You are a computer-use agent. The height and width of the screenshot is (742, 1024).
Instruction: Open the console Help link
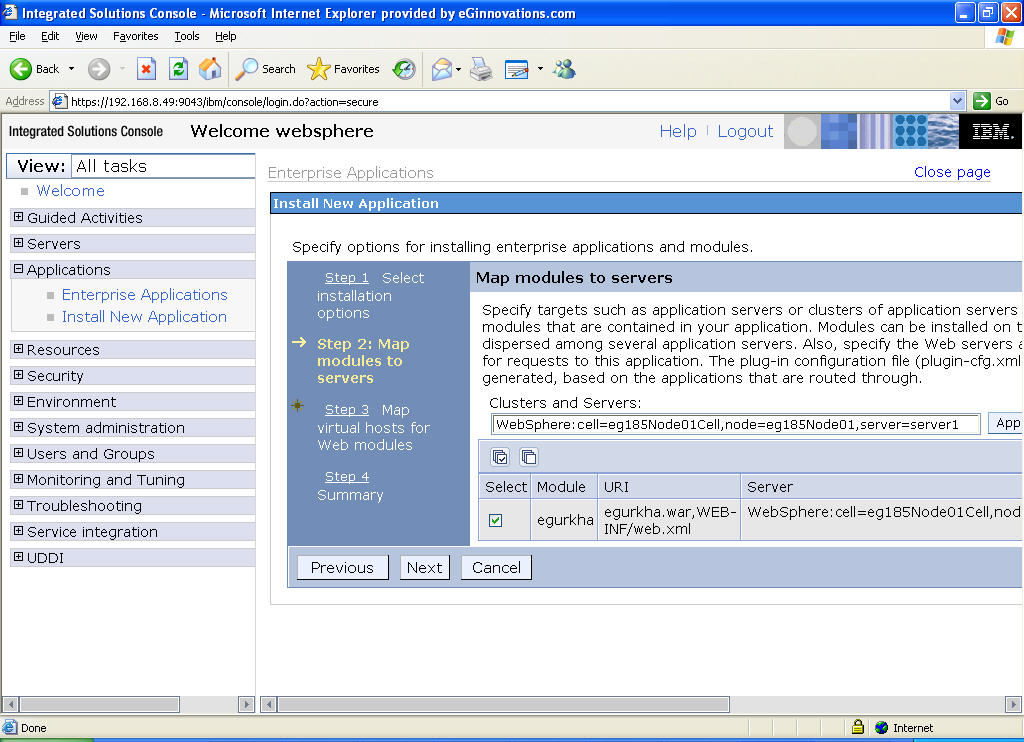[678, 131]
